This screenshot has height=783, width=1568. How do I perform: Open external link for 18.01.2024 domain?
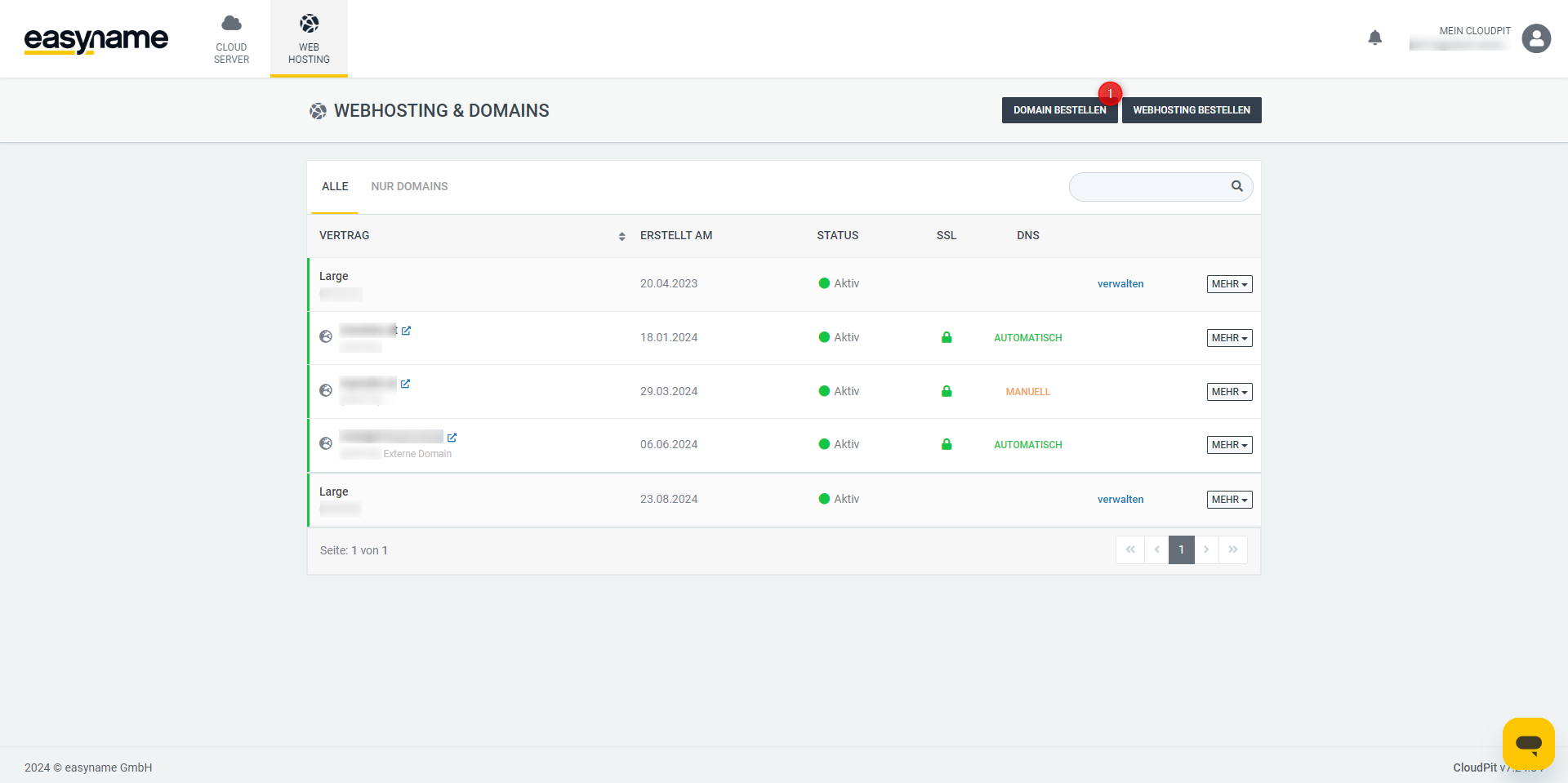pyautogui.click(x=406, y=331)
